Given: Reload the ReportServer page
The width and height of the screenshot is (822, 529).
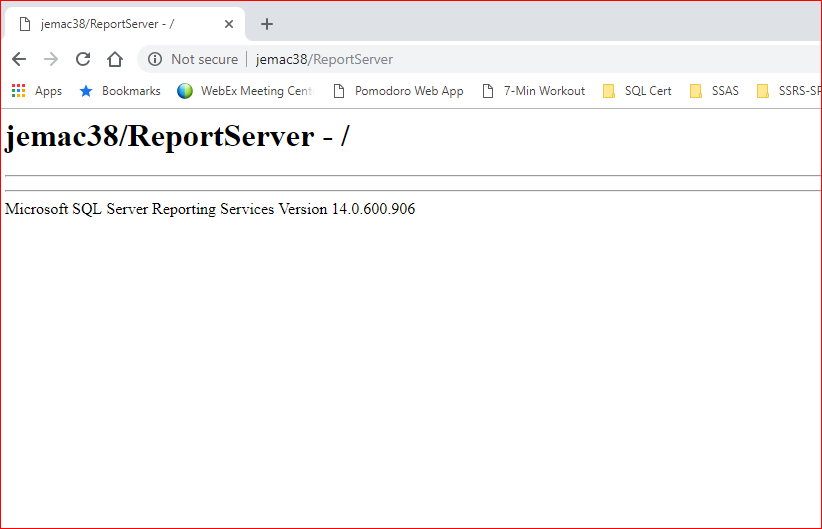Looking at the screenshot, I should click(x=83, y=59).
